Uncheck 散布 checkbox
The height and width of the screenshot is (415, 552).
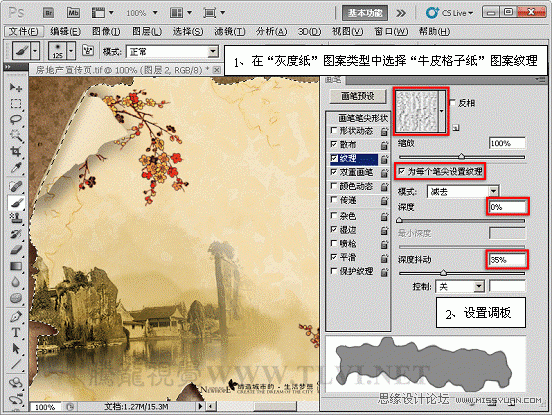(x=334, y=144)
